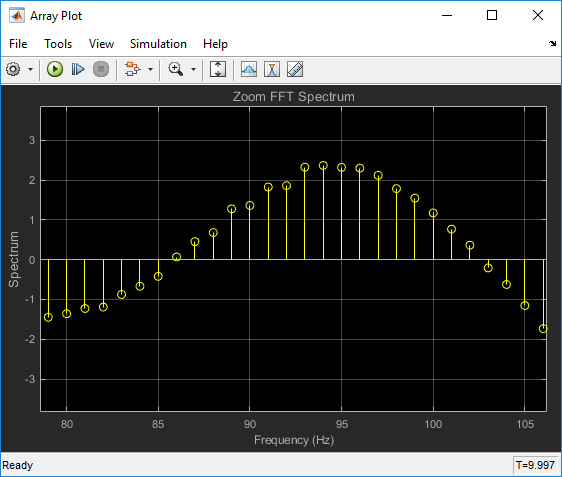Scale Y-axis limits icon

(x=218, y=69)
